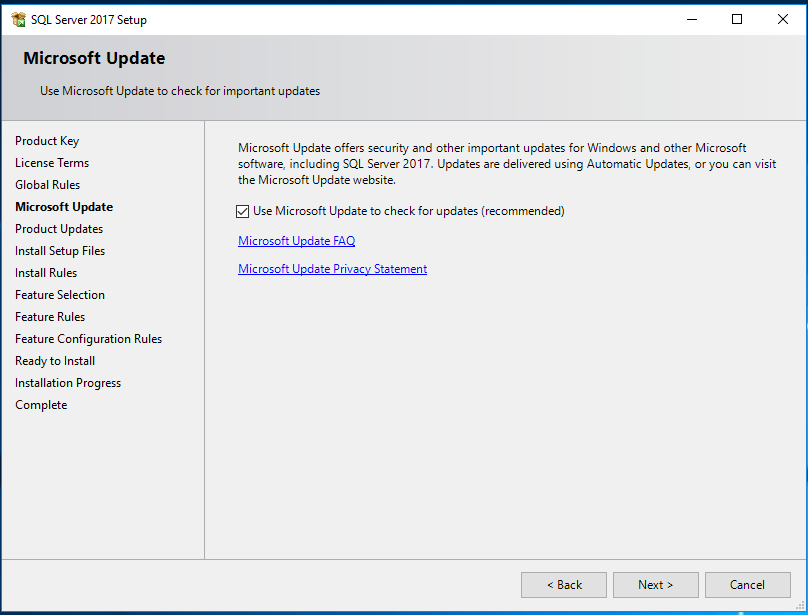Open the Microsoft Update FAQ link
The image size is (808, 615).
pos(296,241)
